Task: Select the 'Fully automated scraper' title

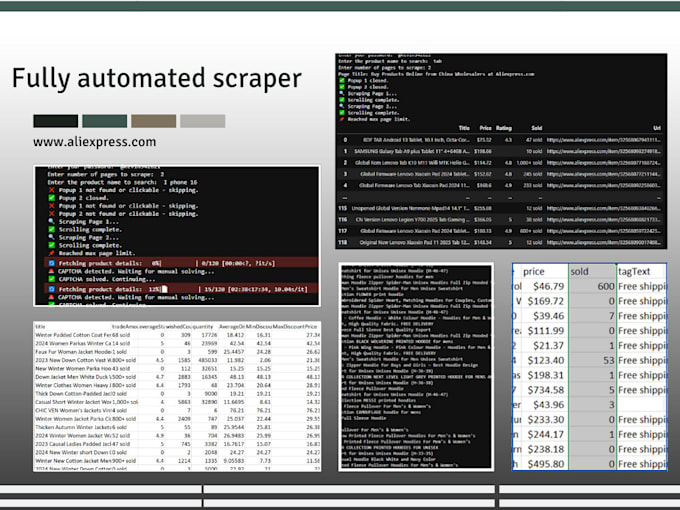Action: tap(157, 78)
